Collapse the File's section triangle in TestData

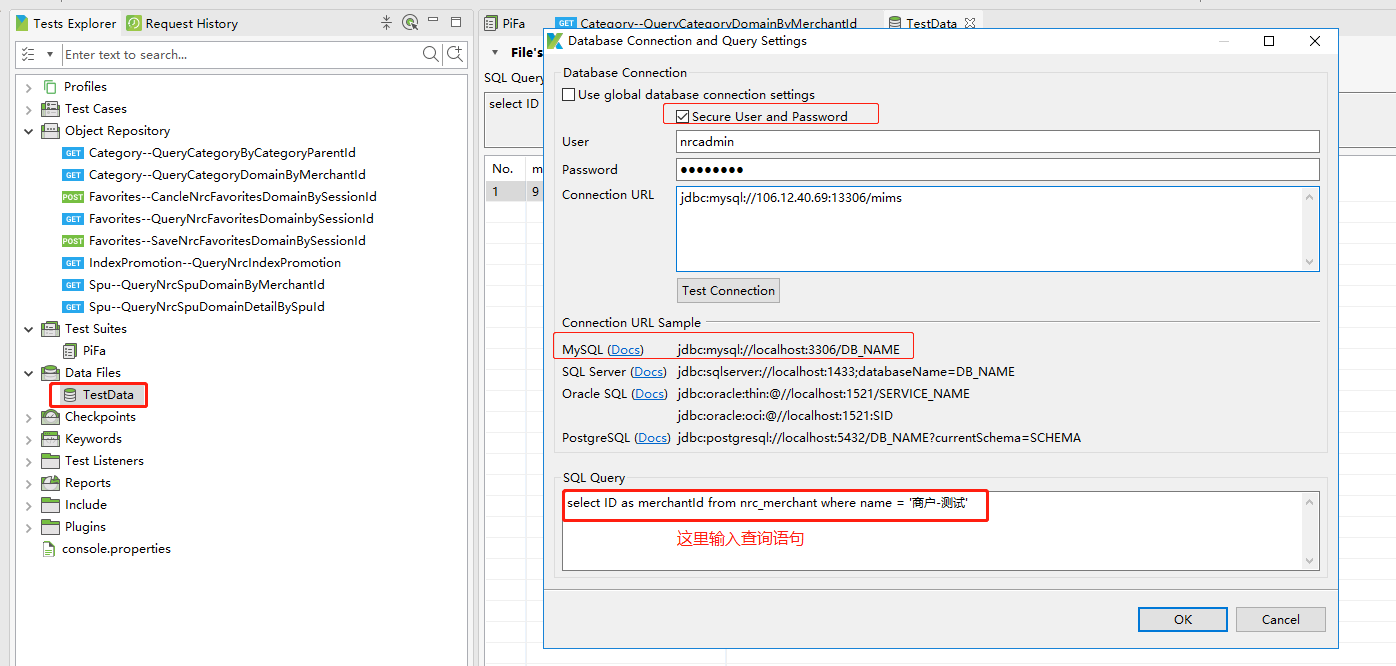point(494,53)
